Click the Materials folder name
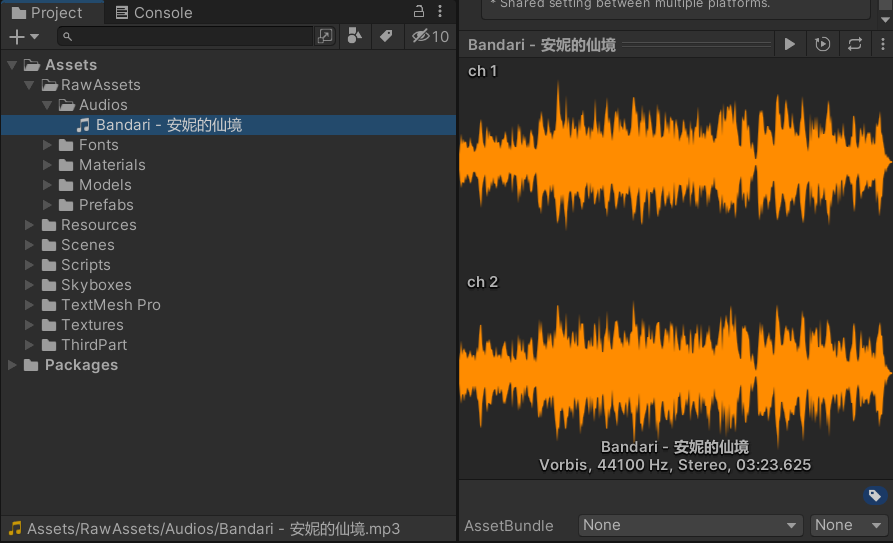Image resolution: width=893 pixels, height=543 pixels. pyautogui.click(x=112, y=165)
